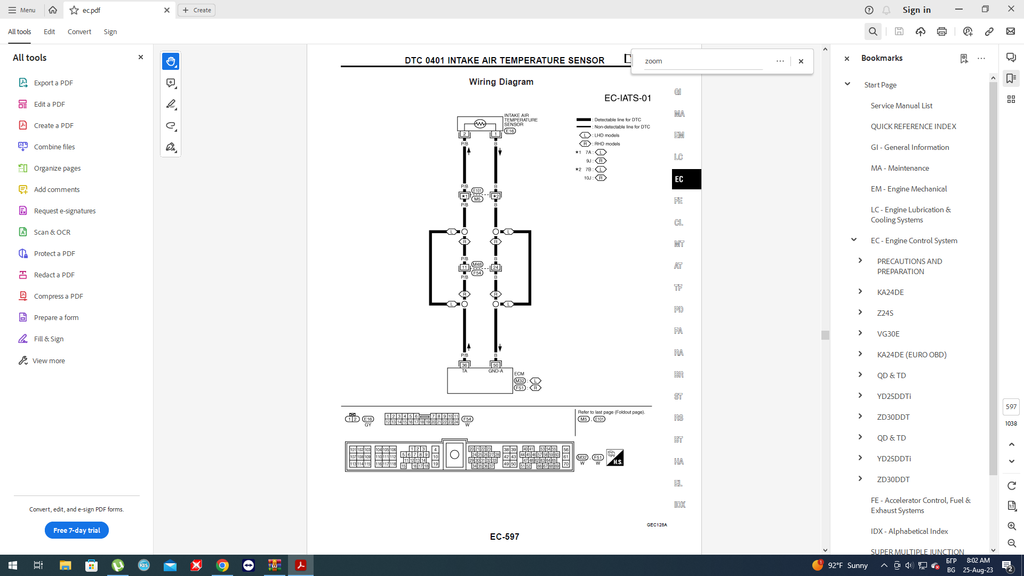This screenshot has width=1024, height=576.
Task: Open comments panel icon on right rail
Action: [1011, 57]
